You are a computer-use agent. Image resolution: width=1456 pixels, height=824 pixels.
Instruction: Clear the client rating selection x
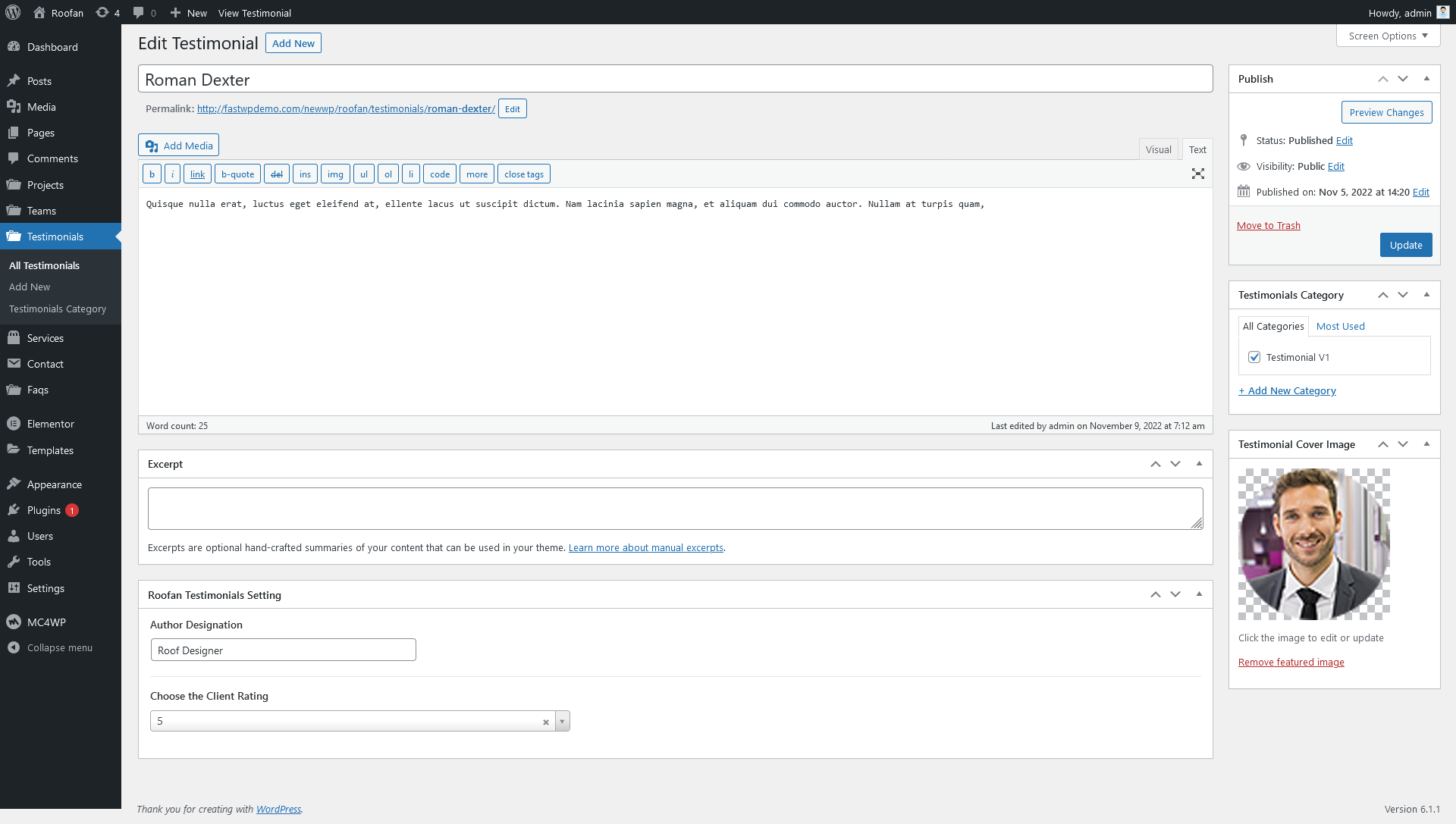tap(545, 722)
